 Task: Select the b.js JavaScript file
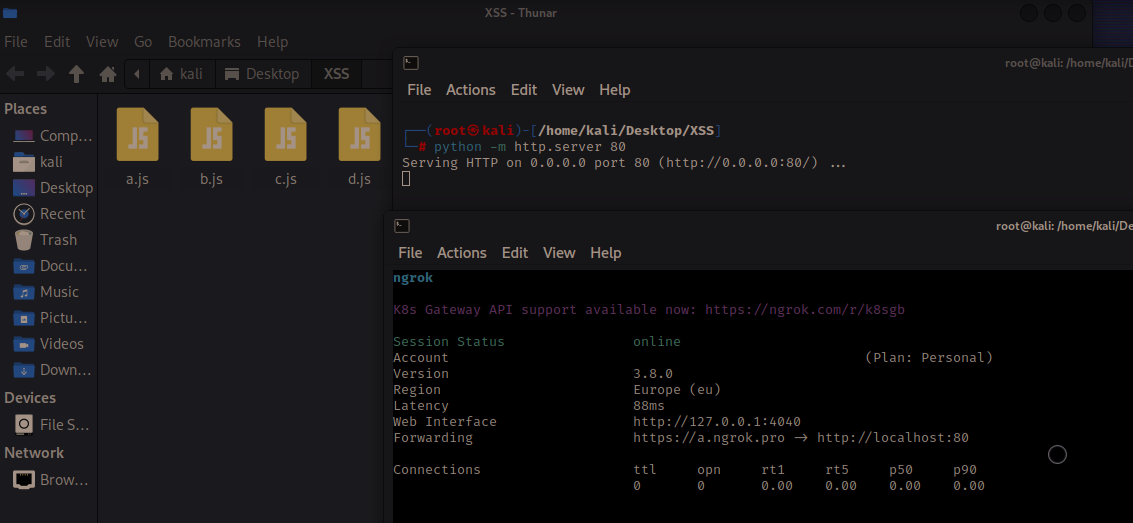(x=211, y=135)
